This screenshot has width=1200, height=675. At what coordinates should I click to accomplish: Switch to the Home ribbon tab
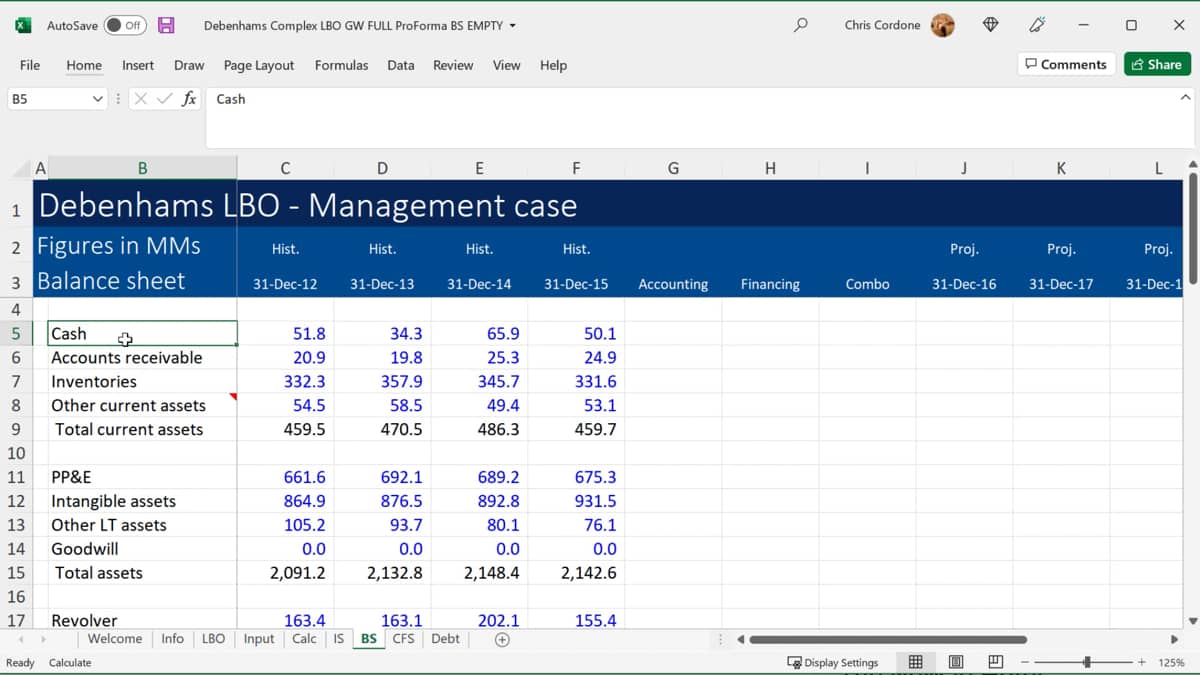(84, 65)
